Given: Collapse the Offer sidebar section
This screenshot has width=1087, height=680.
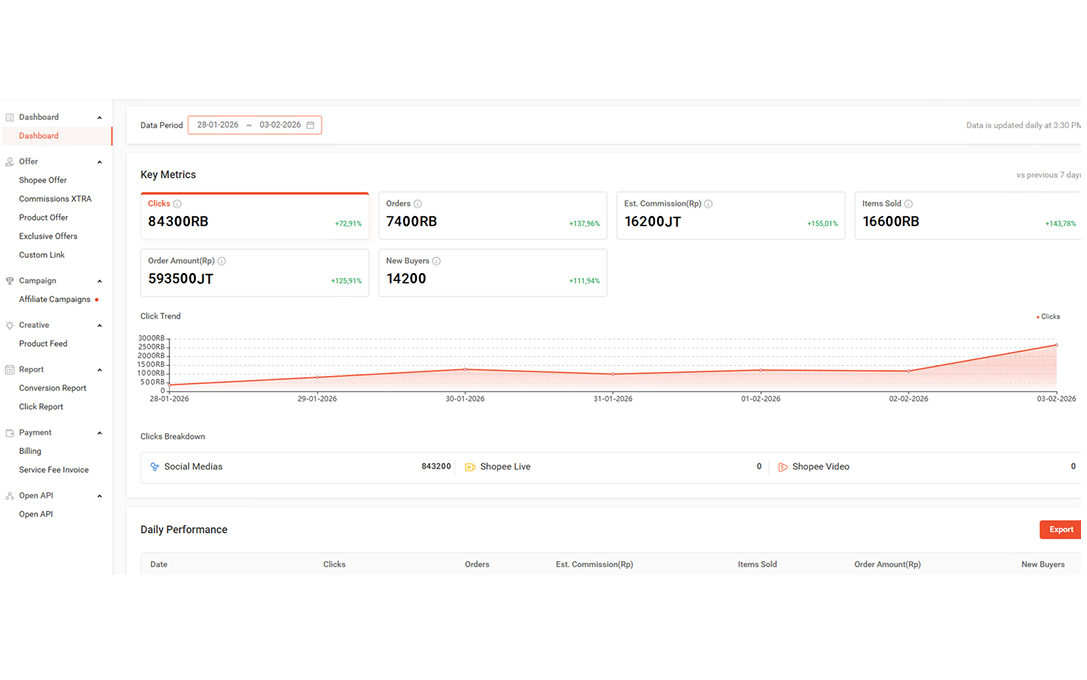Looking at the screenshot, I should pyautogui.click(x=99, y=162).
